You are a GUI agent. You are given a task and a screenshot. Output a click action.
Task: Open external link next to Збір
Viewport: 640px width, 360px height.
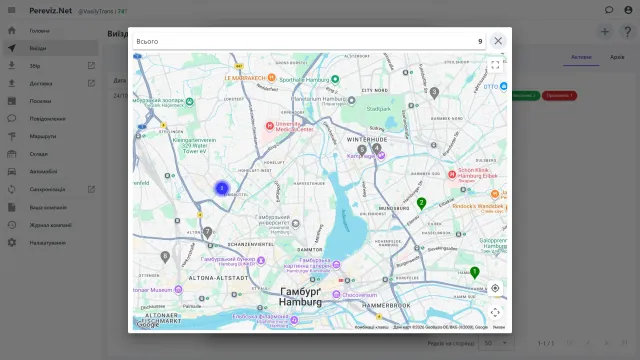coord(91,65)
